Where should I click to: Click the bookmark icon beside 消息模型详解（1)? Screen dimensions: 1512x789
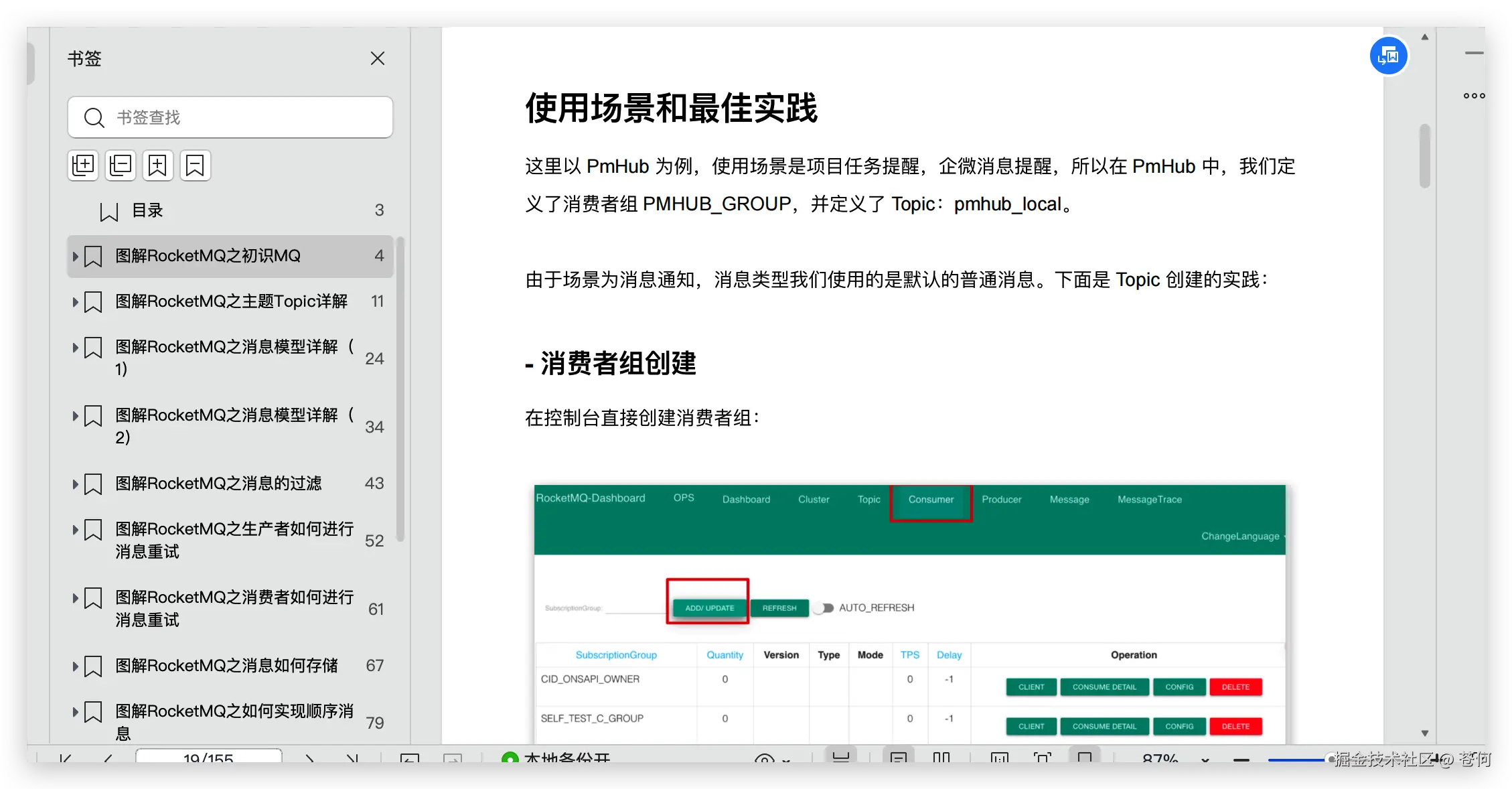coord(93,348)
